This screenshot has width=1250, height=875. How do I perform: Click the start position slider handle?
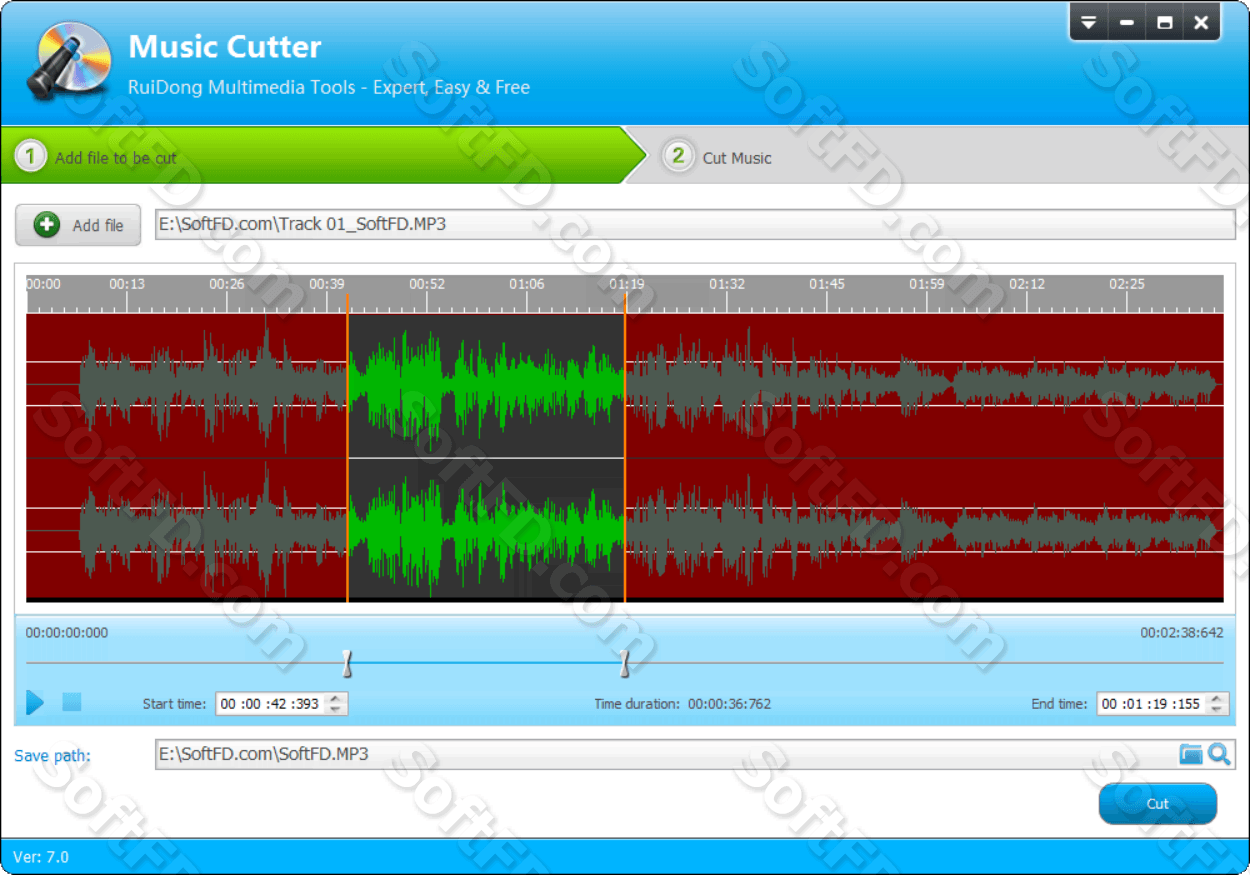pyautogui.click(x=347, y=663)
